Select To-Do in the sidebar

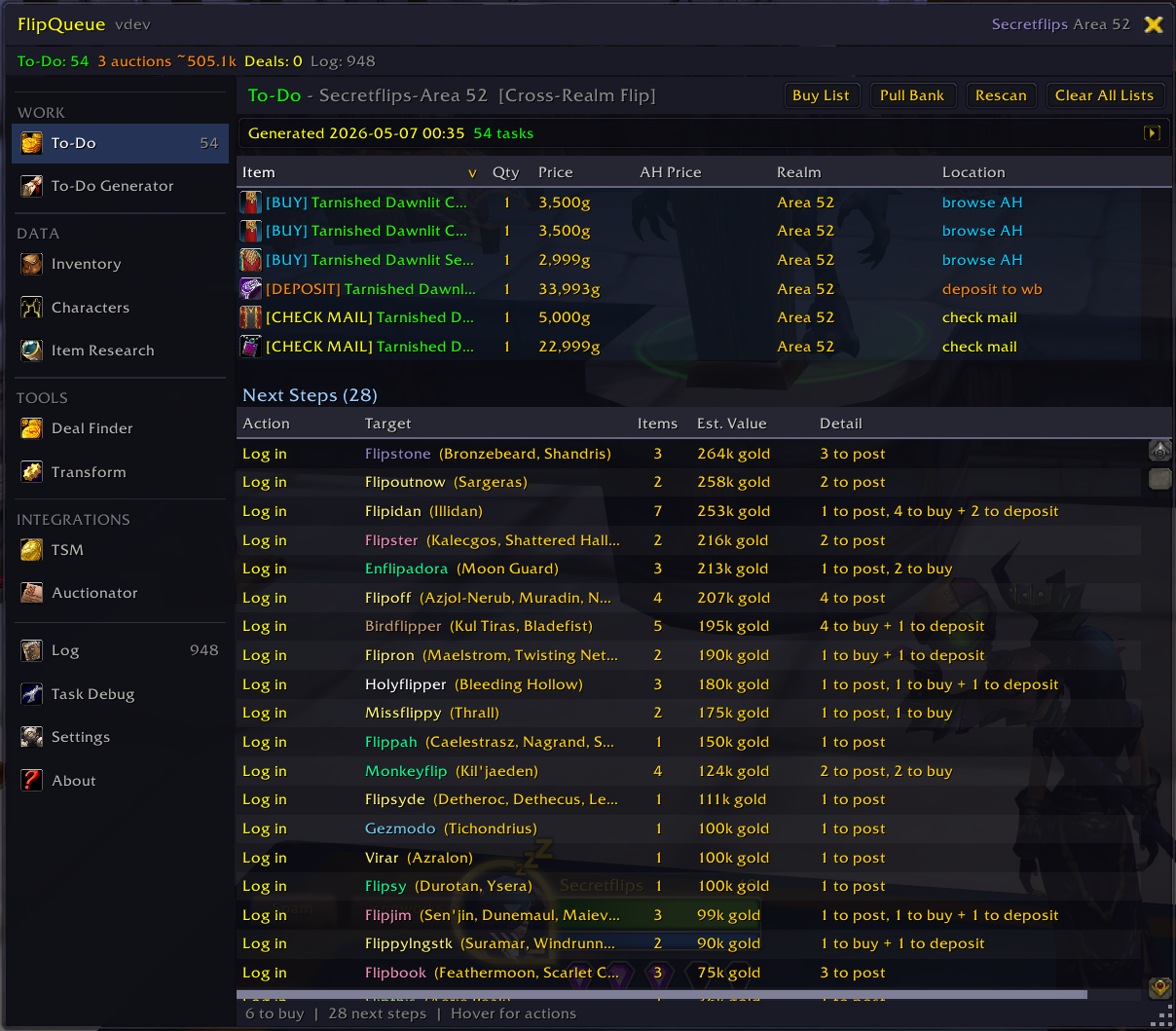[120, 143]
